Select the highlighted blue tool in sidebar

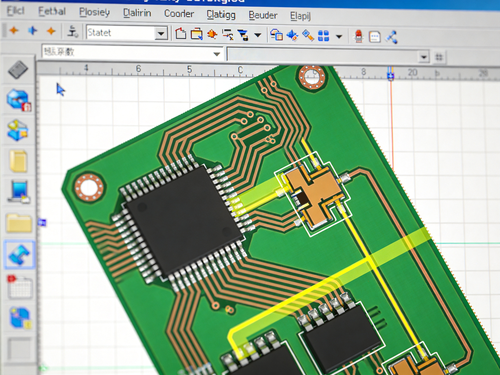[x=19, y=254]
